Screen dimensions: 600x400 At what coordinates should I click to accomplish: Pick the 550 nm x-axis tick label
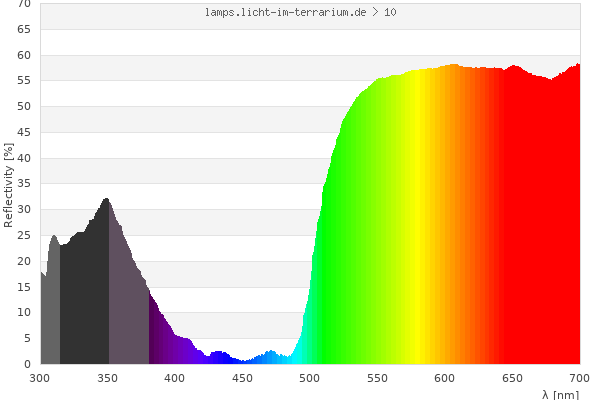point(377,377)
